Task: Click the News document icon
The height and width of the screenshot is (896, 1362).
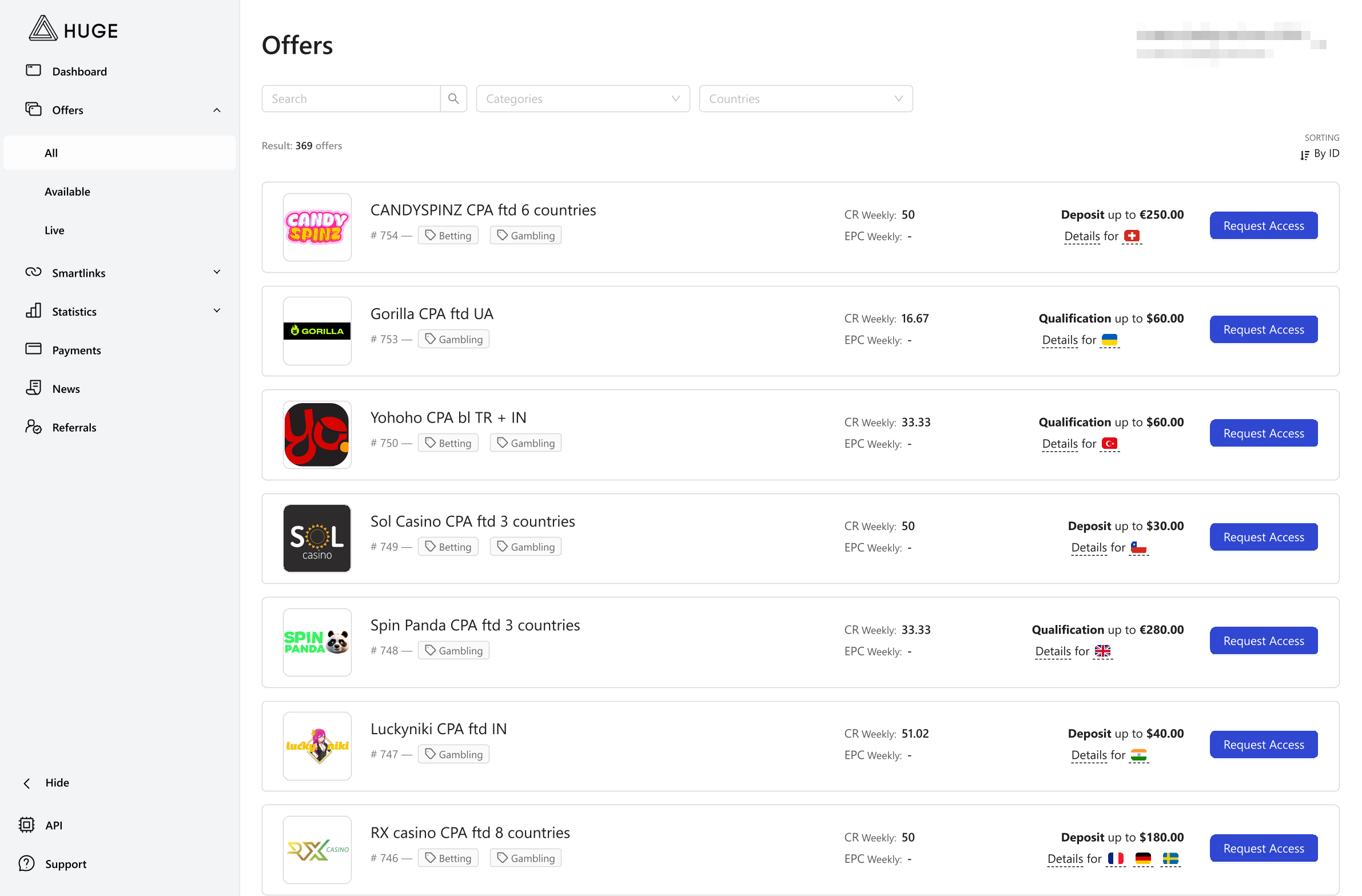Action: tap(33, 387)
